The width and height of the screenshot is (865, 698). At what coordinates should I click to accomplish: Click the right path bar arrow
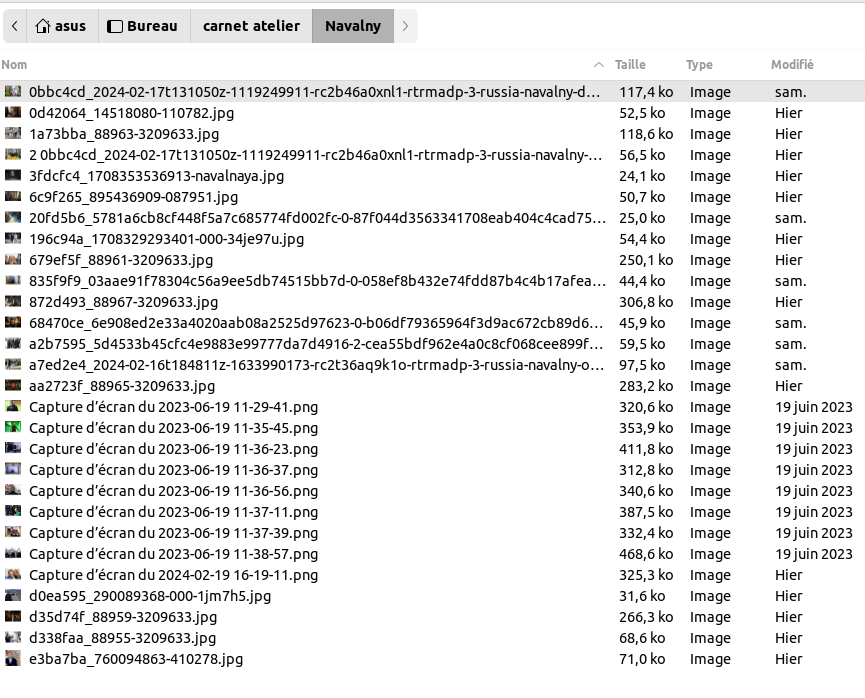click(x=405, y=26)
